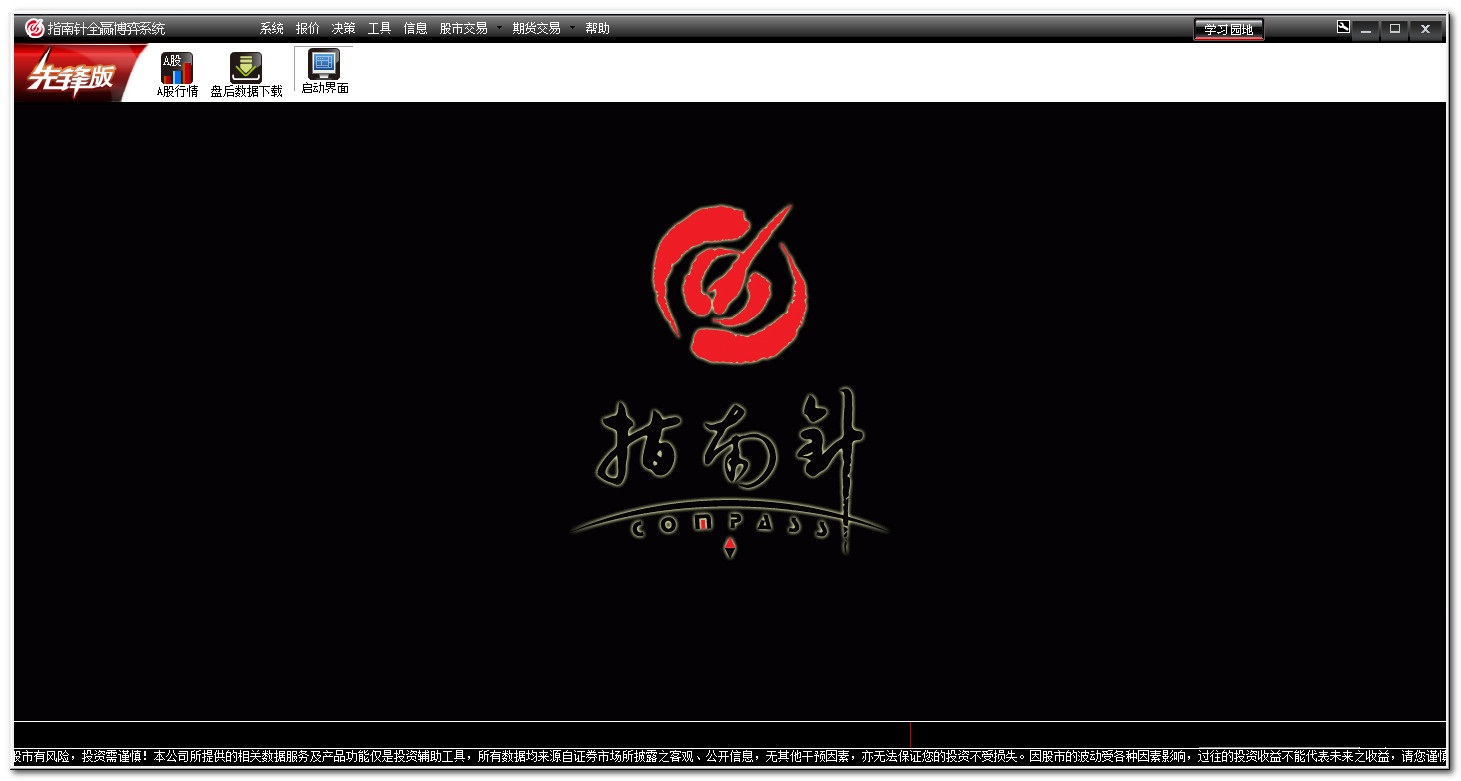Select the red 先锋版 edition badge
The height and width of the screenshot is (781, 1461).
click(x=67, y=72)
